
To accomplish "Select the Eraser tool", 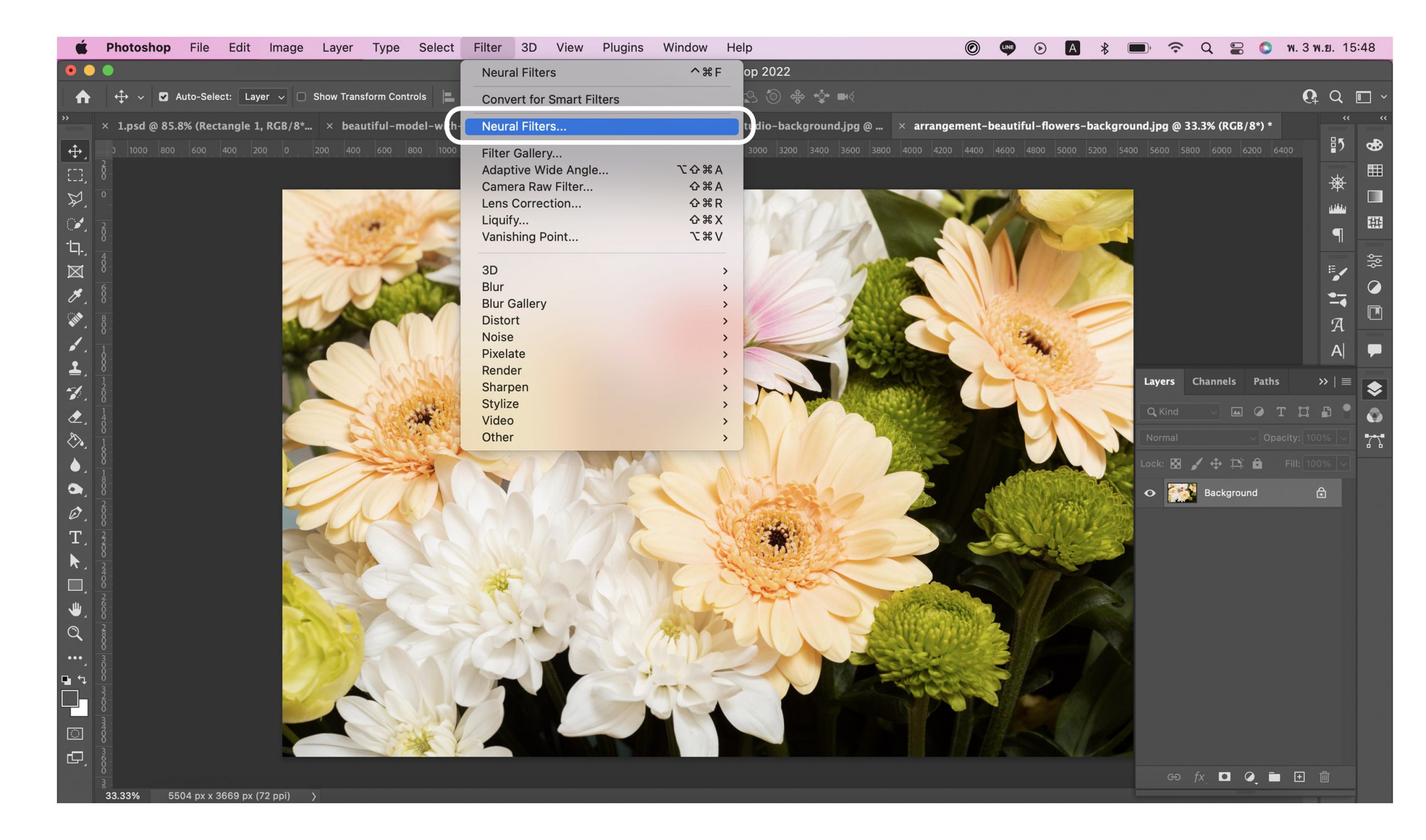I will pyautogui.click(x=75, y=417).
